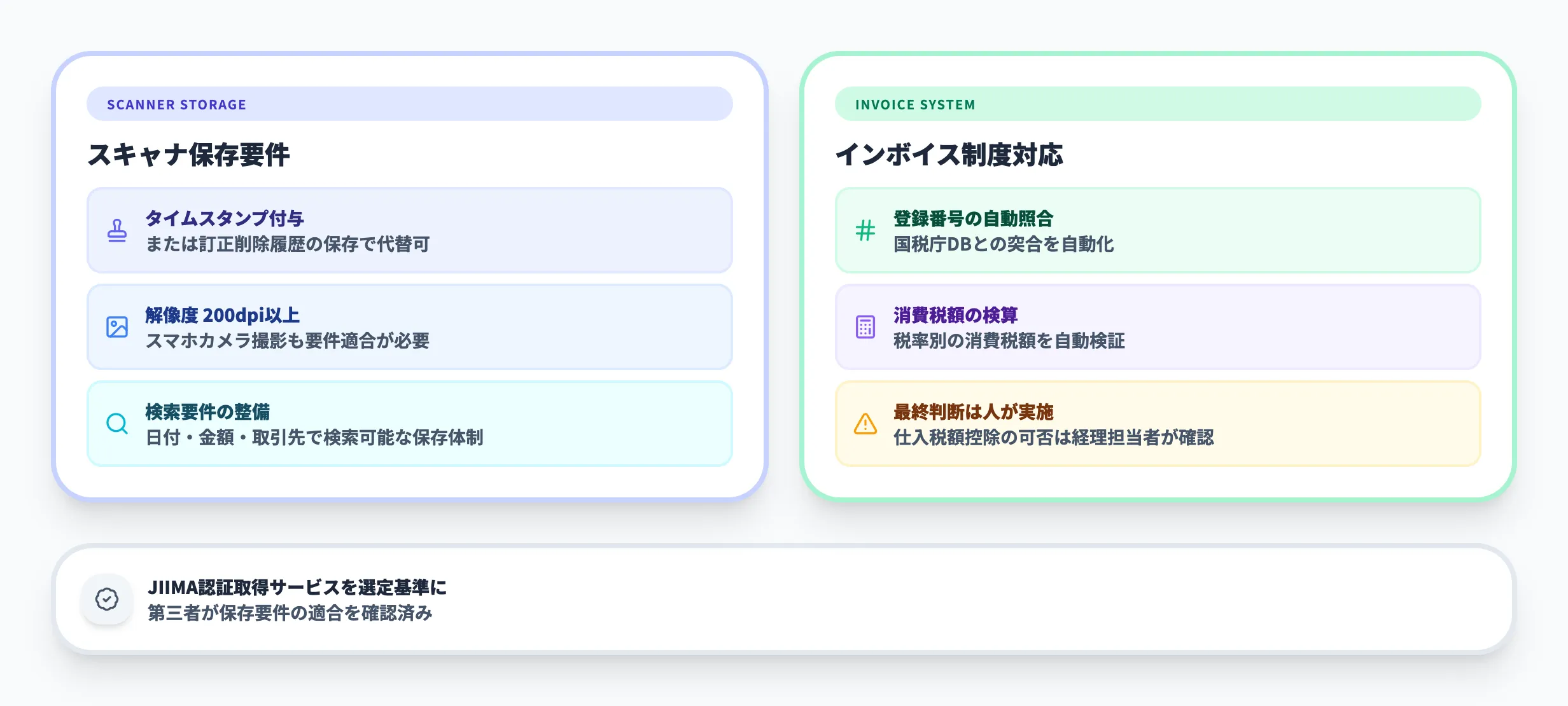Open the 検索要件の整備 card title
This screenshot has width=1568, height=706.
click(207, 412)
